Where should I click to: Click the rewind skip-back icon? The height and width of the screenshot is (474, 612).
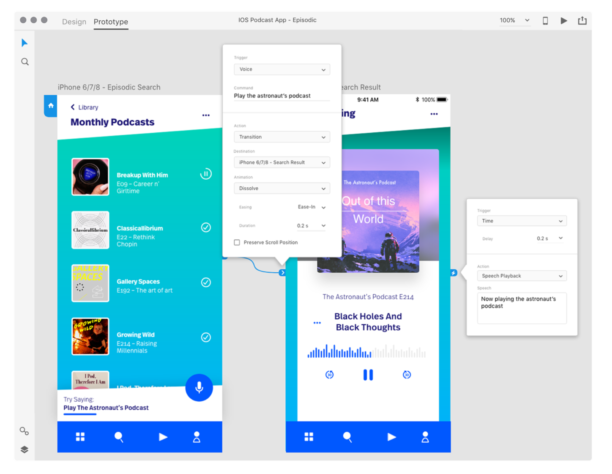coord(329,375)
